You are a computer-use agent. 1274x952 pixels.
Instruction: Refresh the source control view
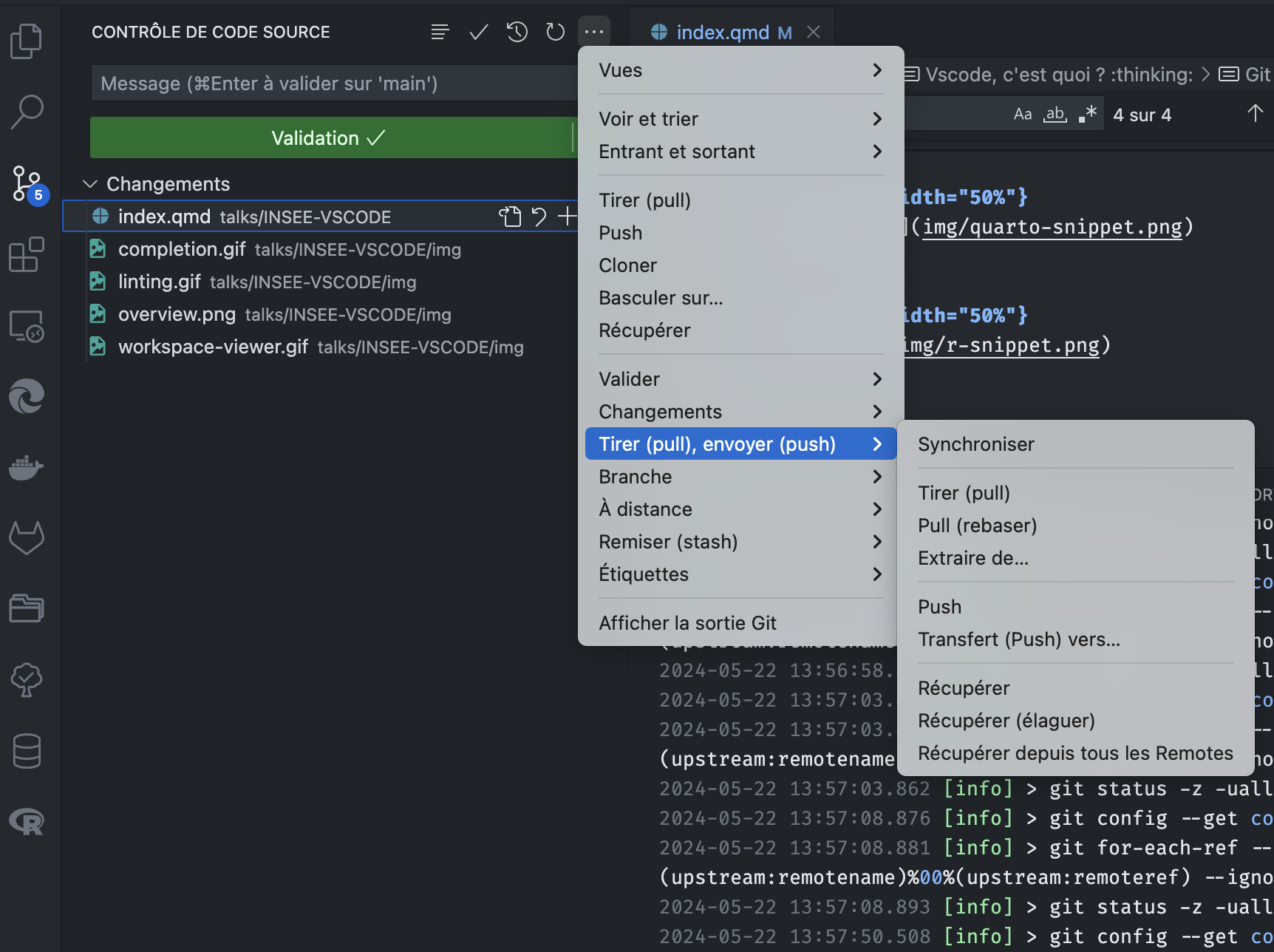(x=555, y=32)
